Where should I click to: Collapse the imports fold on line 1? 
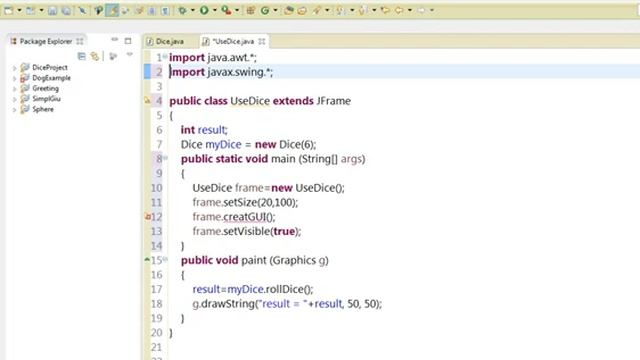point(165,56)
